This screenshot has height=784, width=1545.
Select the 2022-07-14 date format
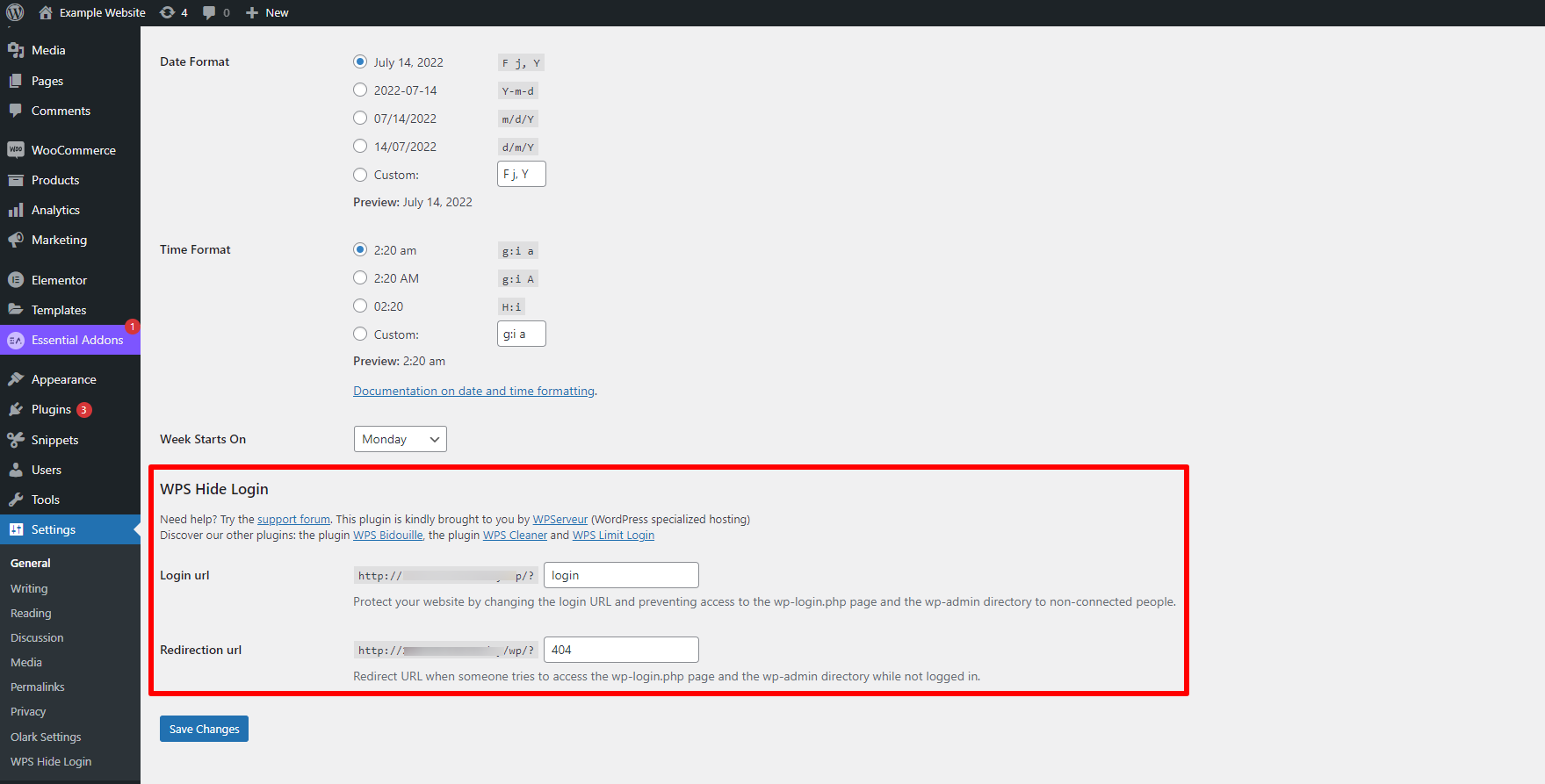[x=360, y=90]
